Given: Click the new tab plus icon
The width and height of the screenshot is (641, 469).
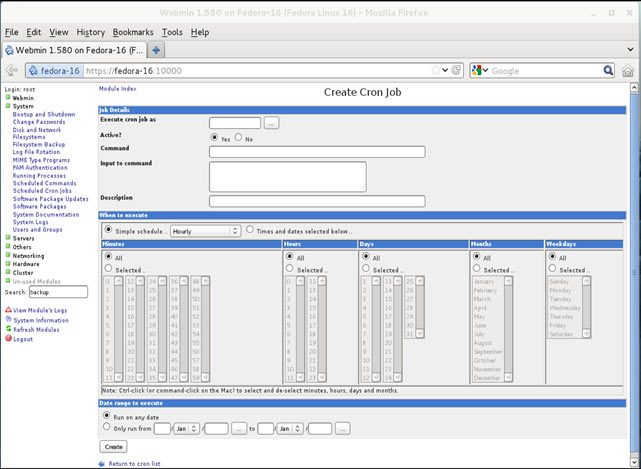Looking at the screenshot, I should 156,50.
